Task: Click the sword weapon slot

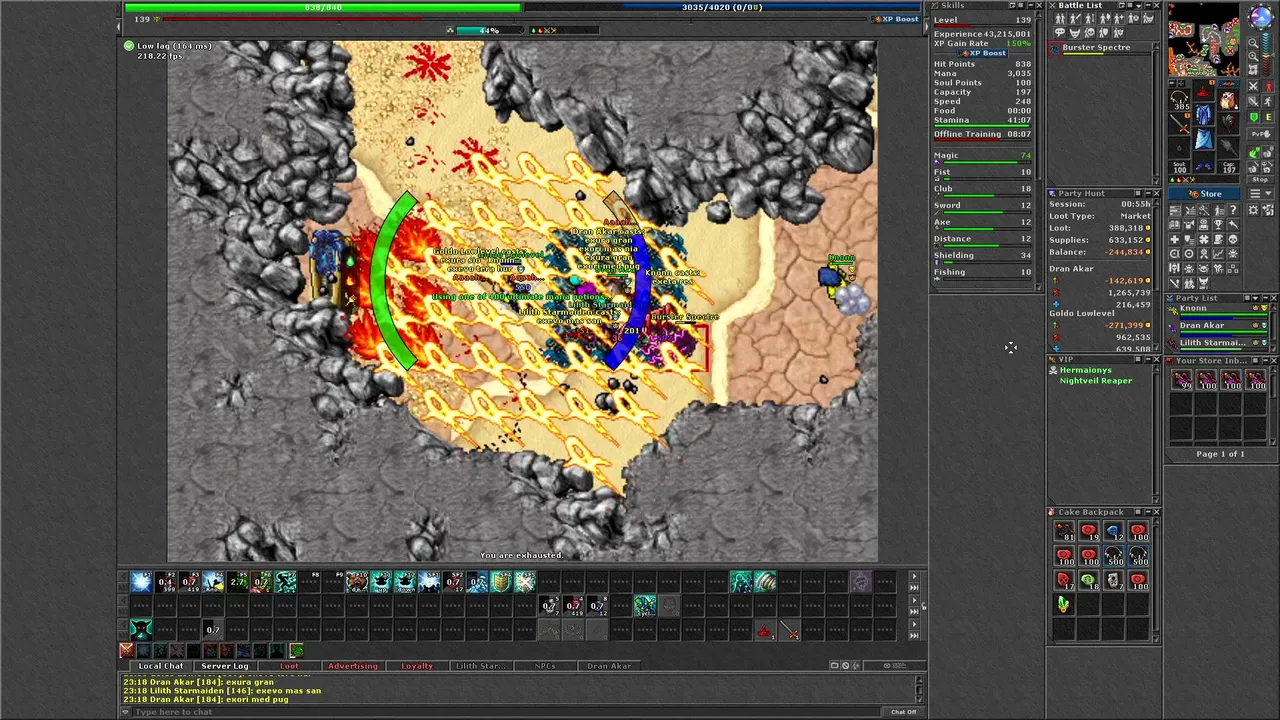Action: tap(1180, 124)
